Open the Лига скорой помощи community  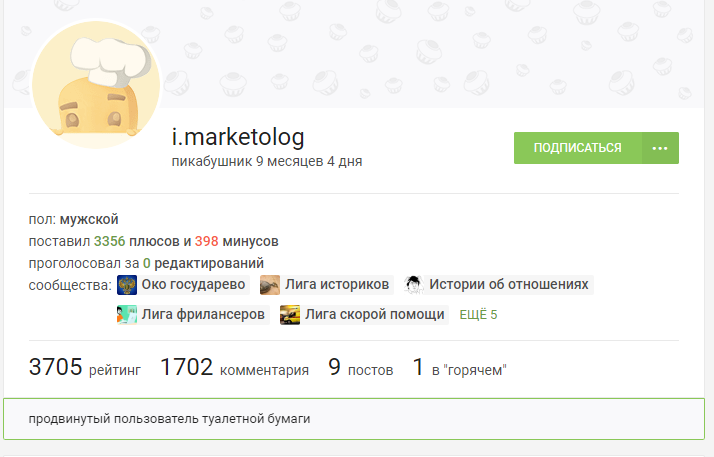point(375,315)
